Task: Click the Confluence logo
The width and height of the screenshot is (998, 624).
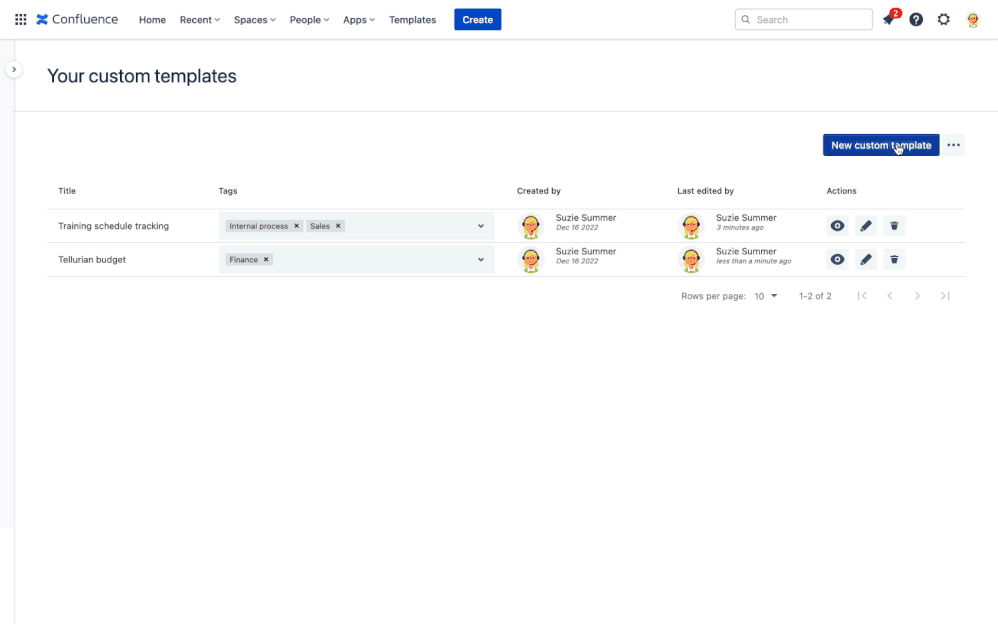Action: [76, 19]
